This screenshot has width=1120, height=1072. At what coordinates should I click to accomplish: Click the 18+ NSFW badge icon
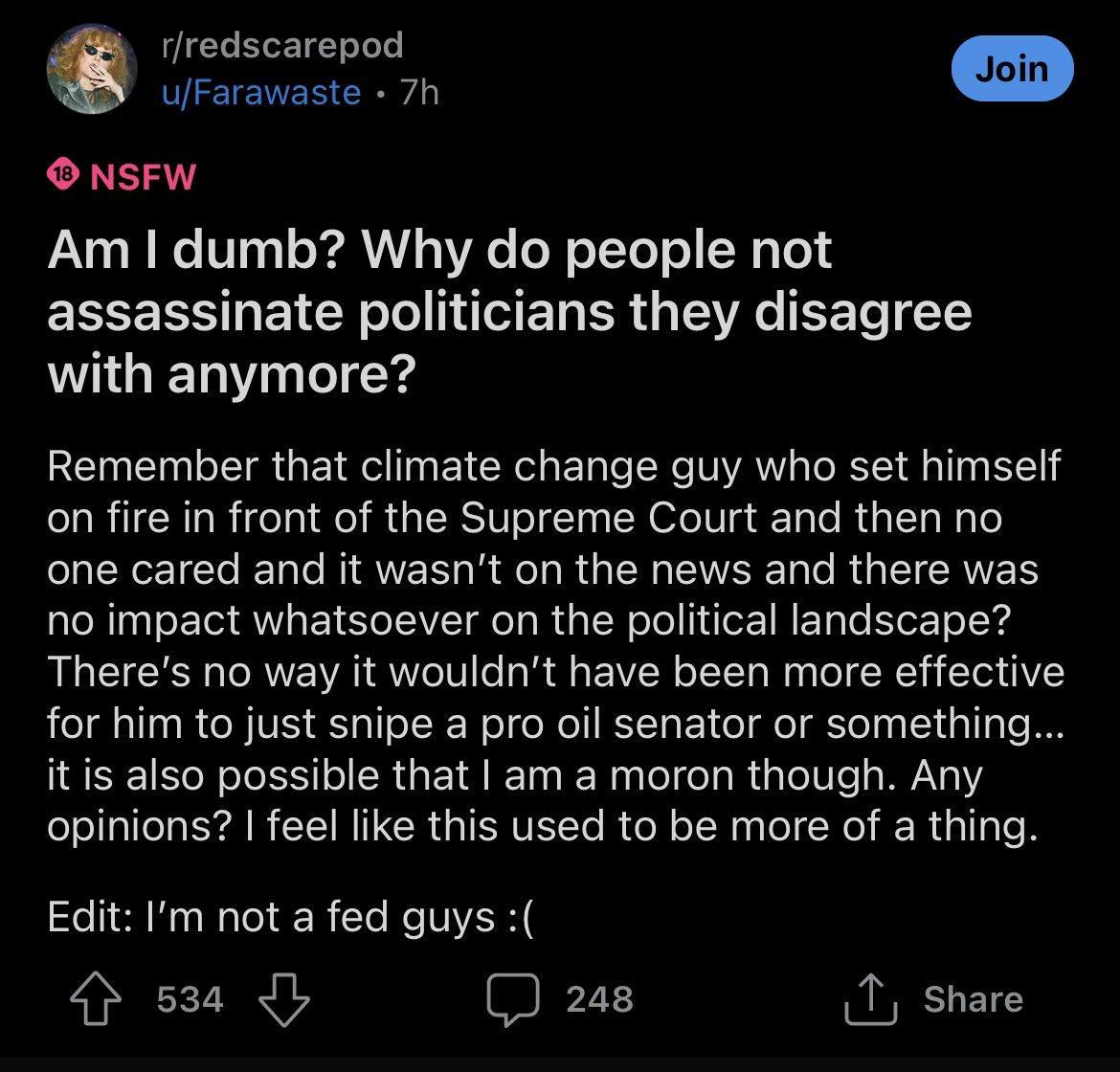[x=61, y=175]
